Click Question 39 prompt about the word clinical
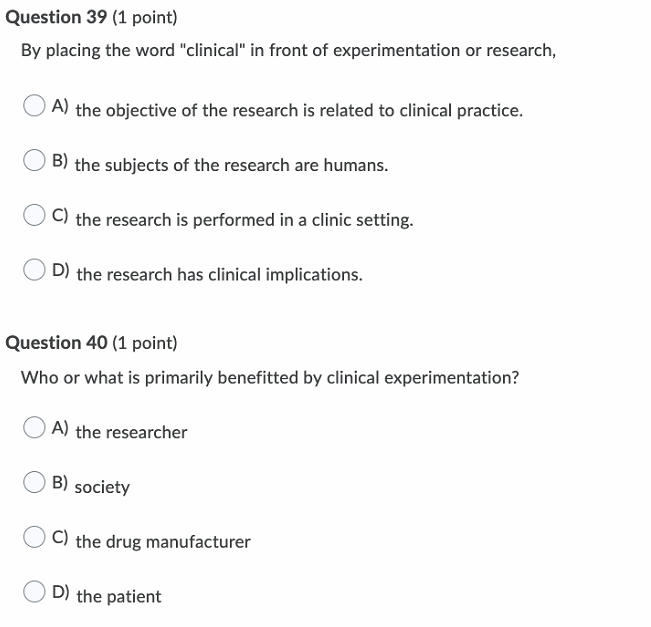The height and width of the screenshot is (627, 651). (289, 51)
